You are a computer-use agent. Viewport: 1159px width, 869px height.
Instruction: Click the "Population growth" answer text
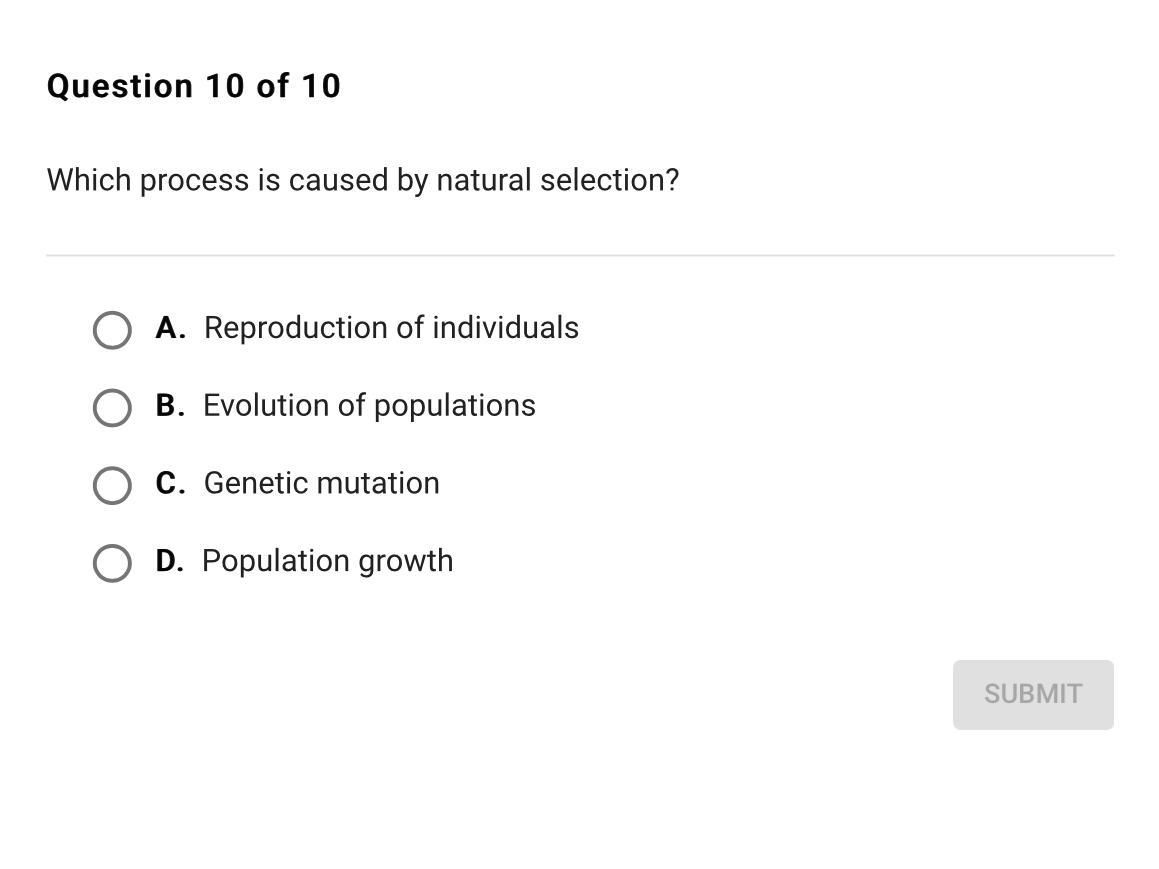(327, 561)
